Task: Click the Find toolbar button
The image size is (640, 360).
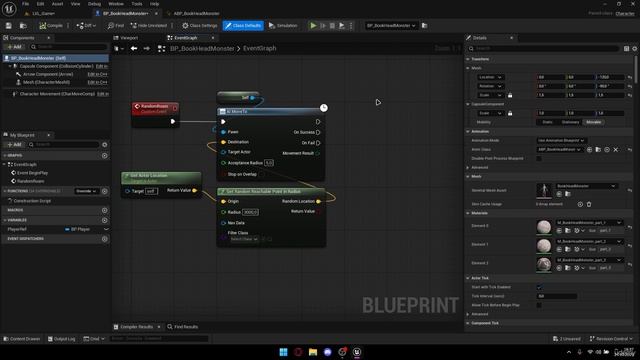Action: click(x=116, y=26)
